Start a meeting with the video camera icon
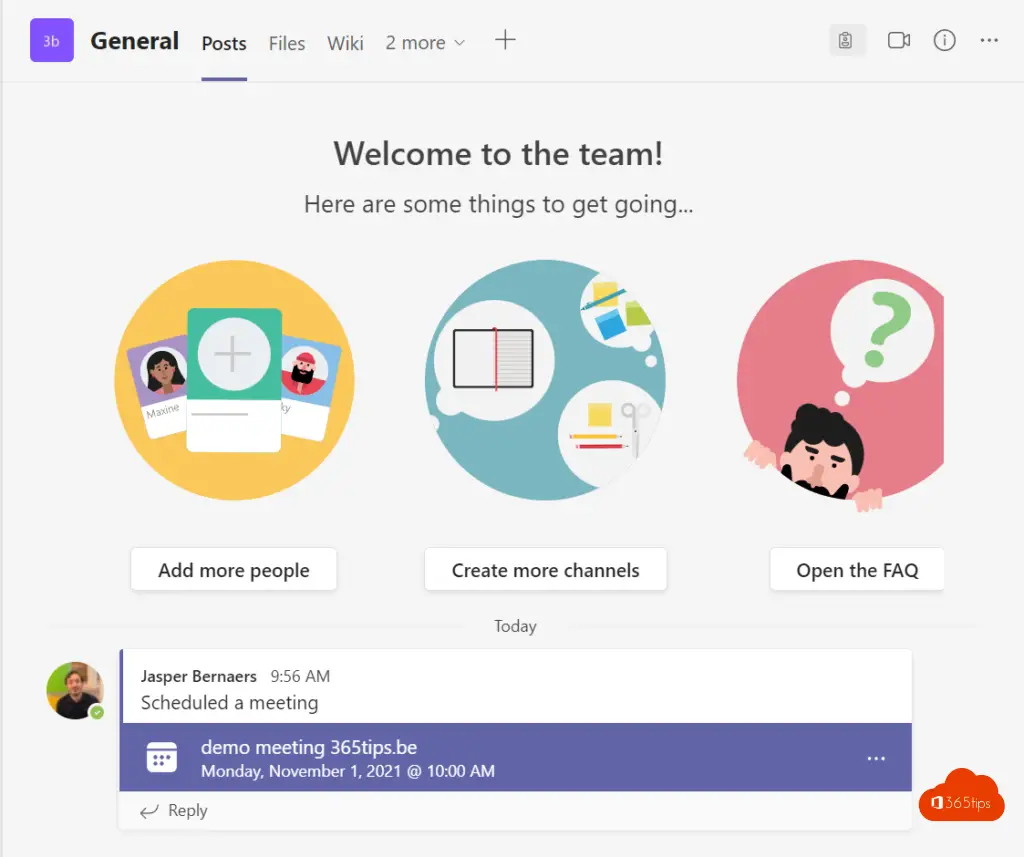This screenshot has width=1024, height=857. click(x=898, y=41)
